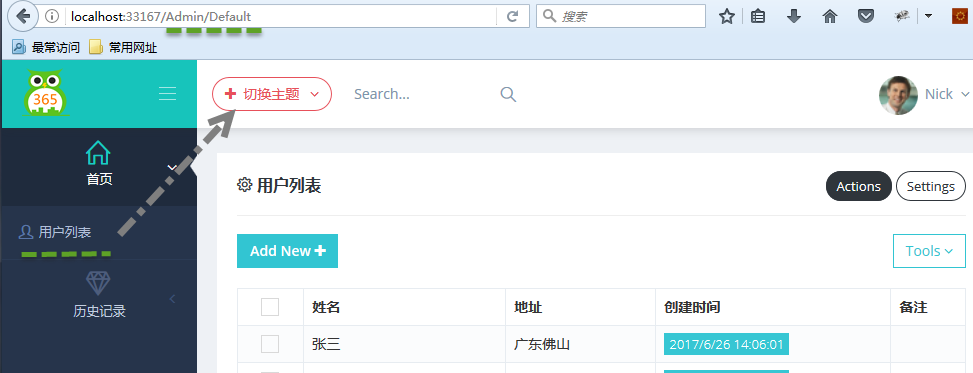Screen dimensions: 973x373
Task: Open downloads with the down arrow icon
Action: point(794,17)
